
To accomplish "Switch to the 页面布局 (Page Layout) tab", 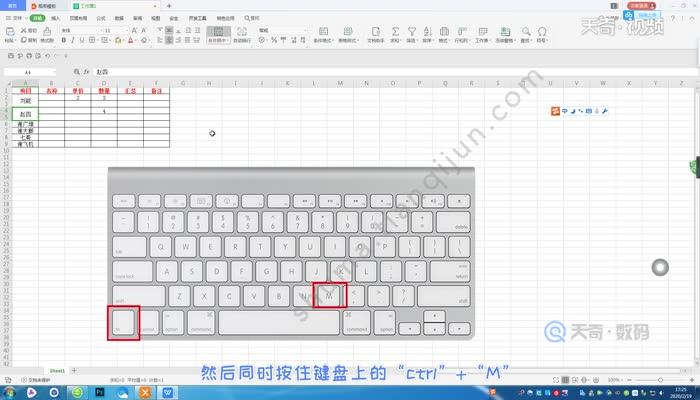I will tap(79, 18).
